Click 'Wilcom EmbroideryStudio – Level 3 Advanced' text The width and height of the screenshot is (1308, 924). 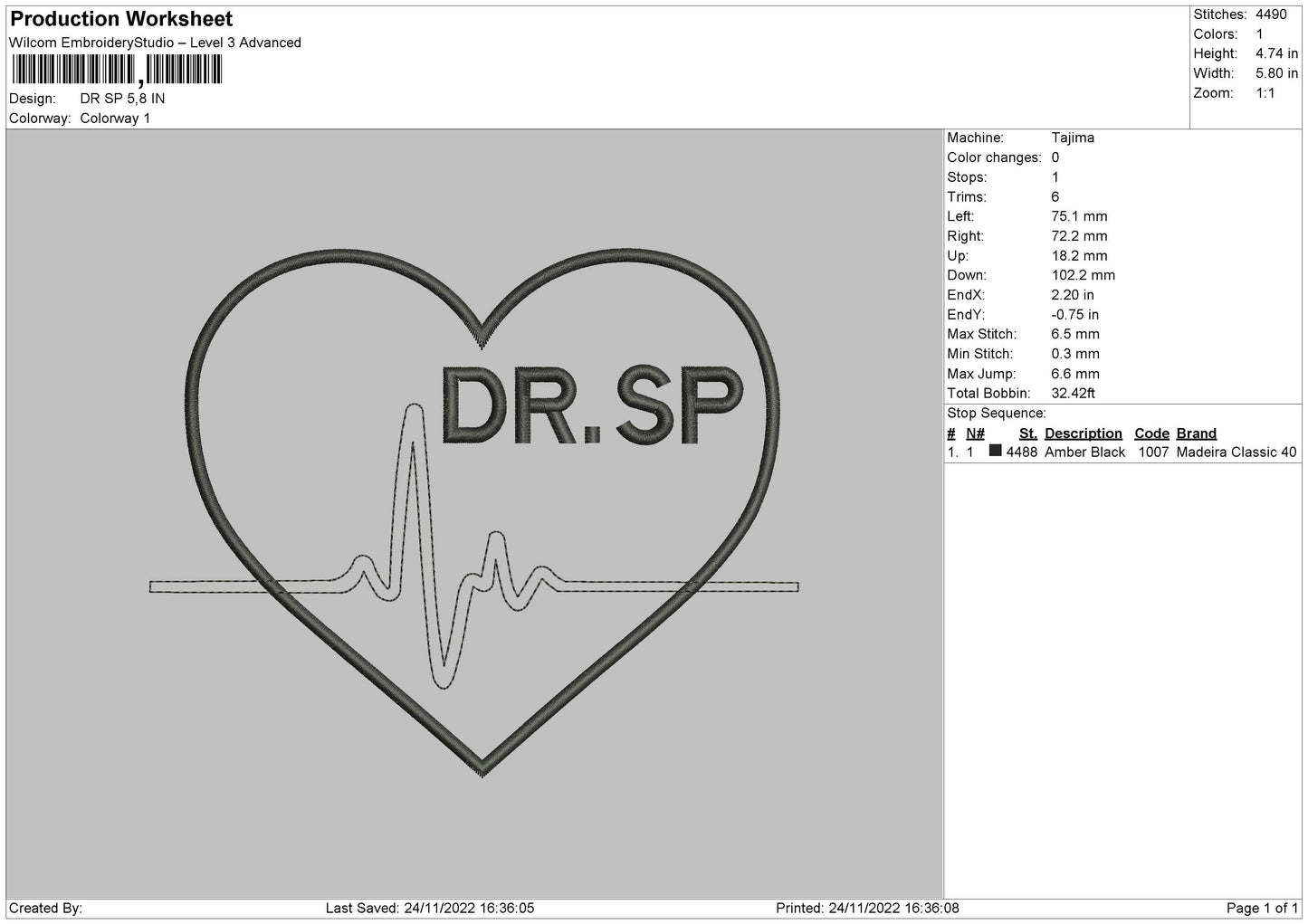tap(155, 43)
